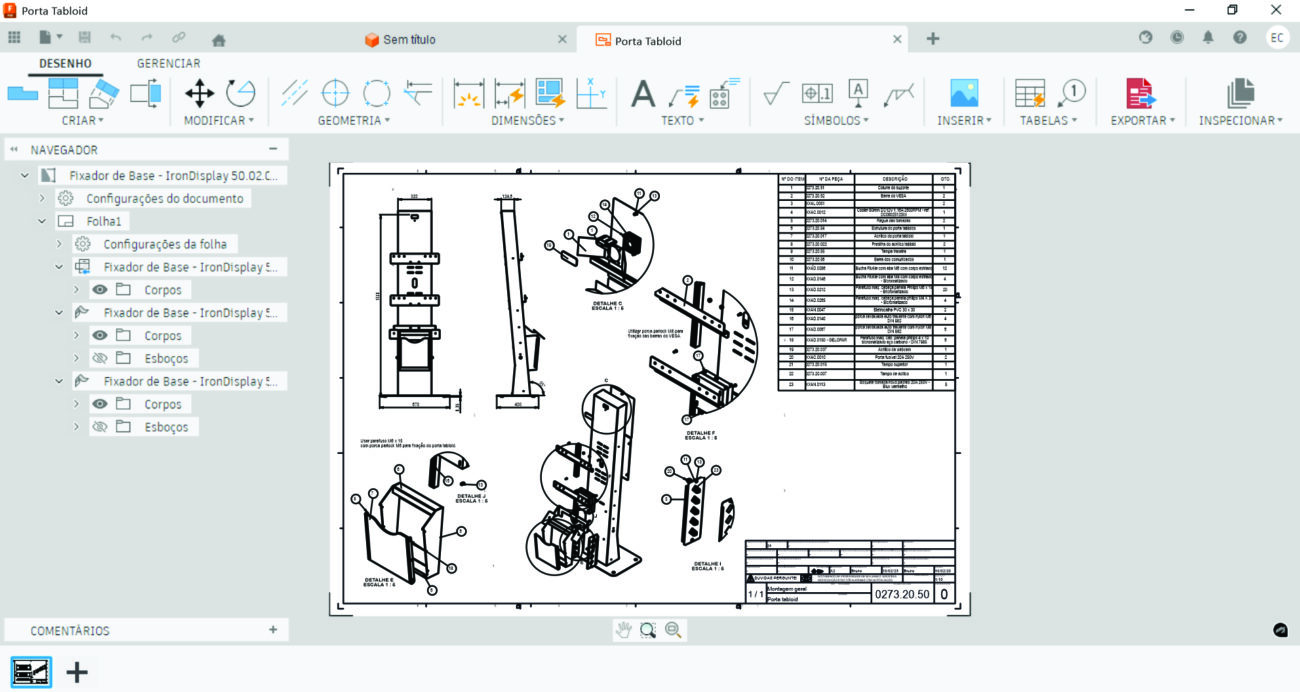
Task: Select the Center Mark geometry tool
Action: 335,94
